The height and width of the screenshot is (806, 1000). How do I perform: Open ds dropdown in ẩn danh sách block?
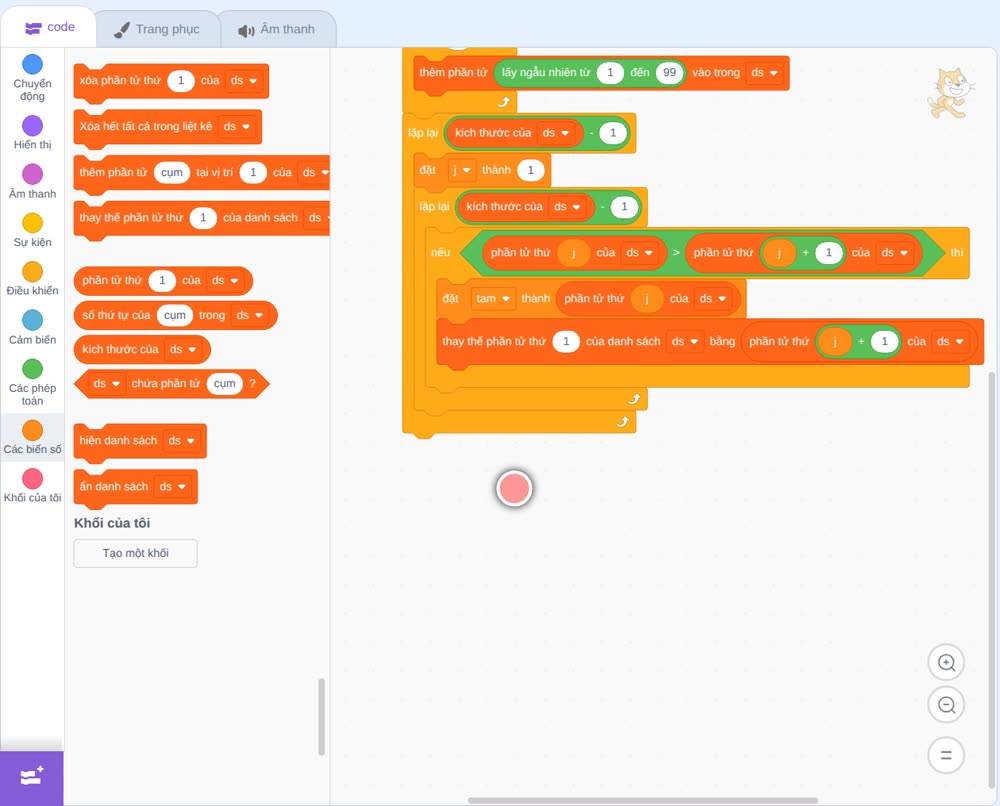tap(173, 487)
